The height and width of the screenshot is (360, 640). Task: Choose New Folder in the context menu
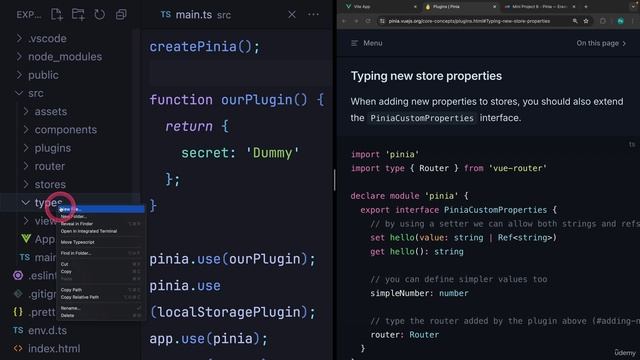(101, 216)
